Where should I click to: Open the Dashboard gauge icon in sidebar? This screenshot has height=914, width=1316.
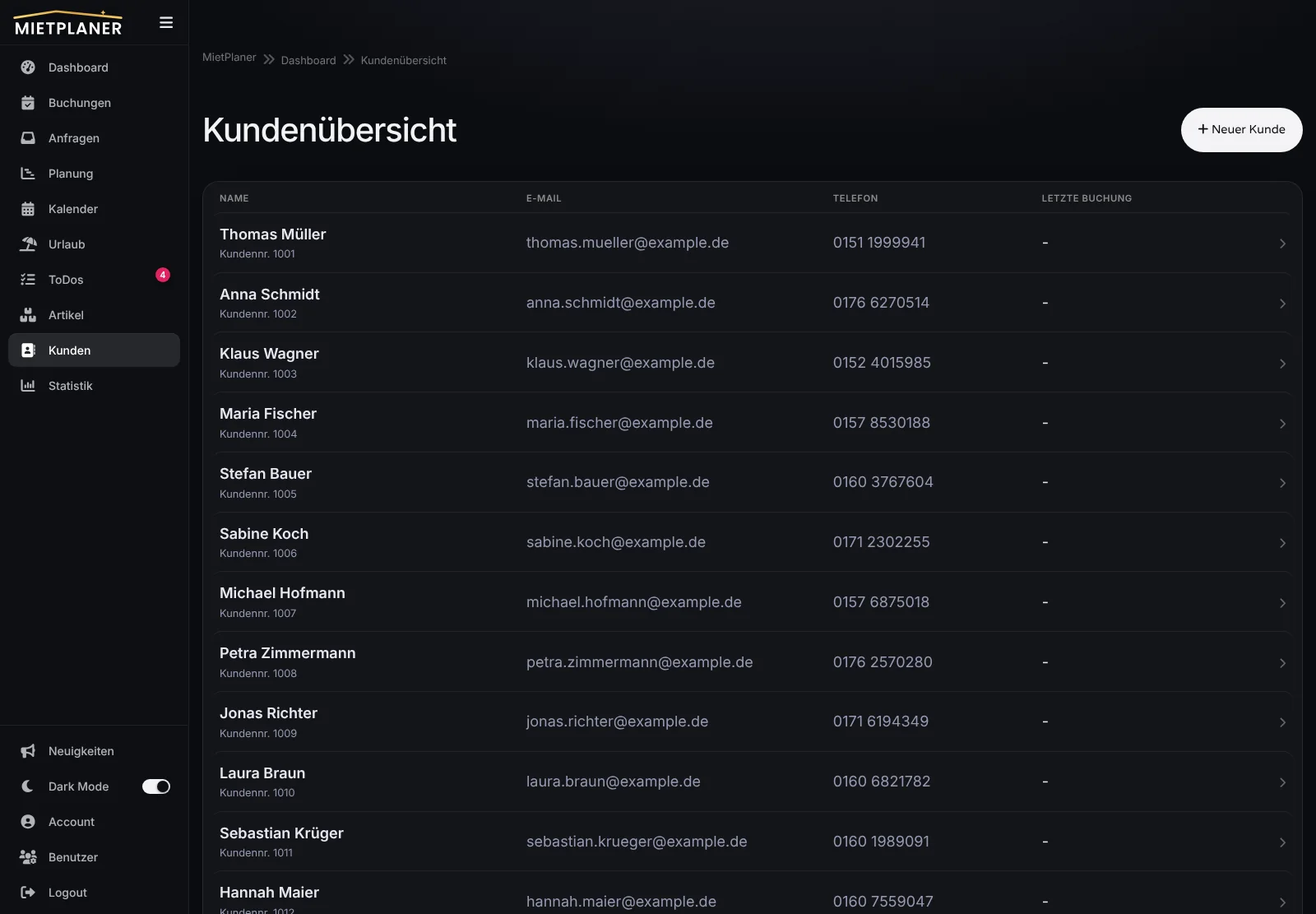(x=28, y=67)
